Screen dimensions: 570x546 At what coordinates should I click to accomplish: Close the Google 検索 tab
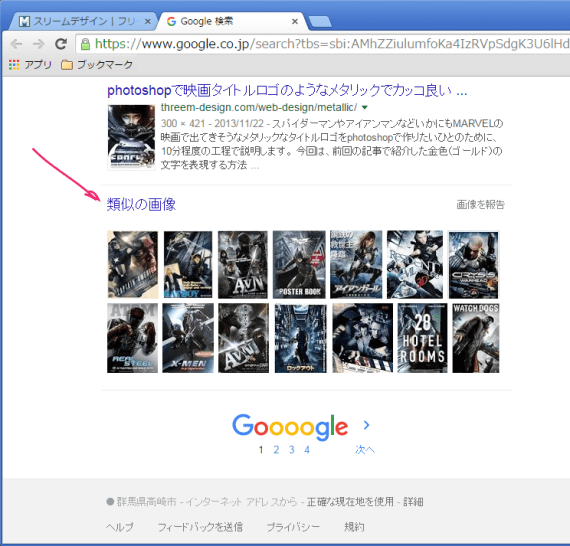point(295,21)
